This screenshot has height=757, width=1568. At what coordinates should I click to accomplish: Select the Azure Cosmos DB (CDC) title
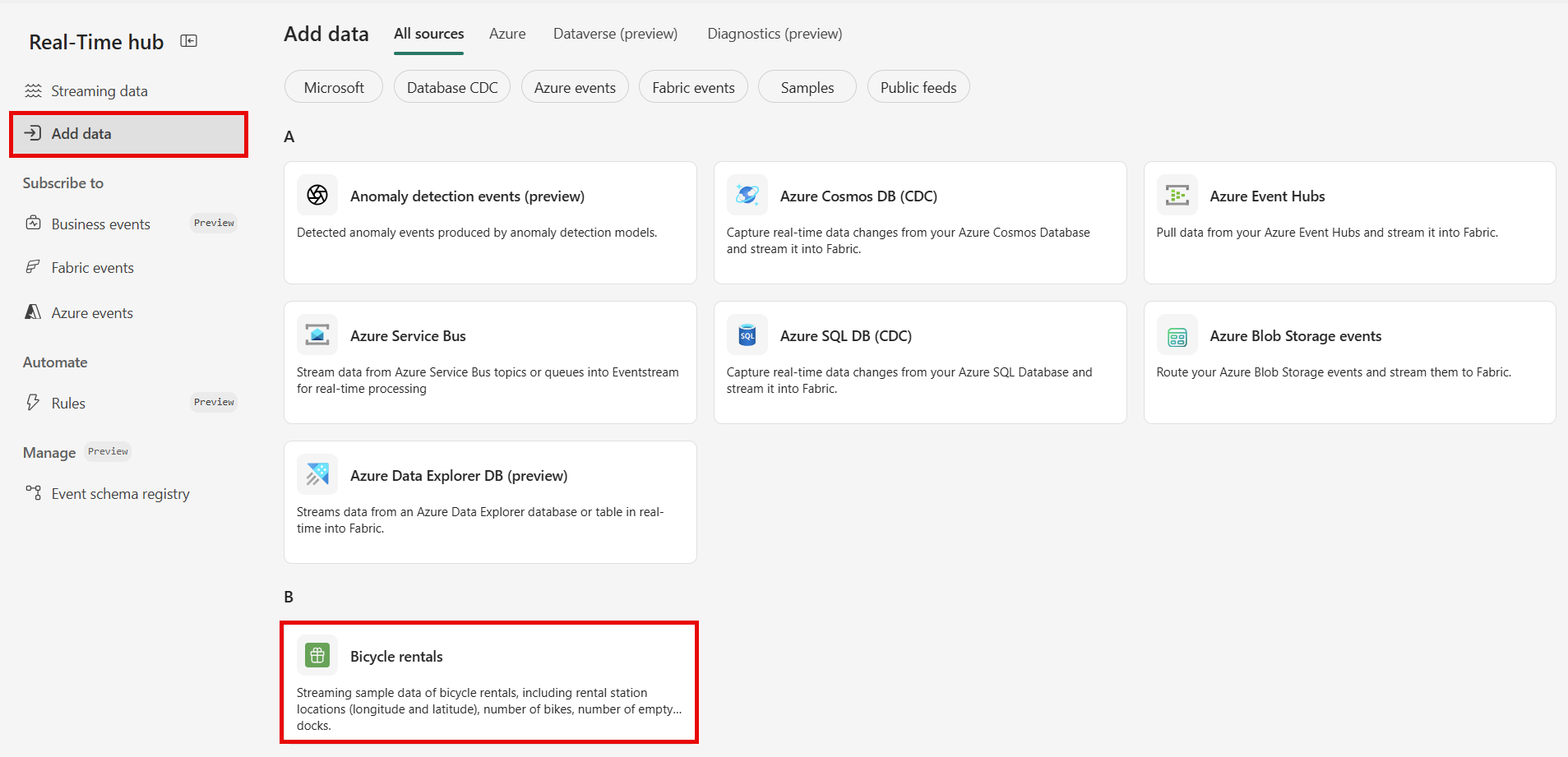click(858, 196)
